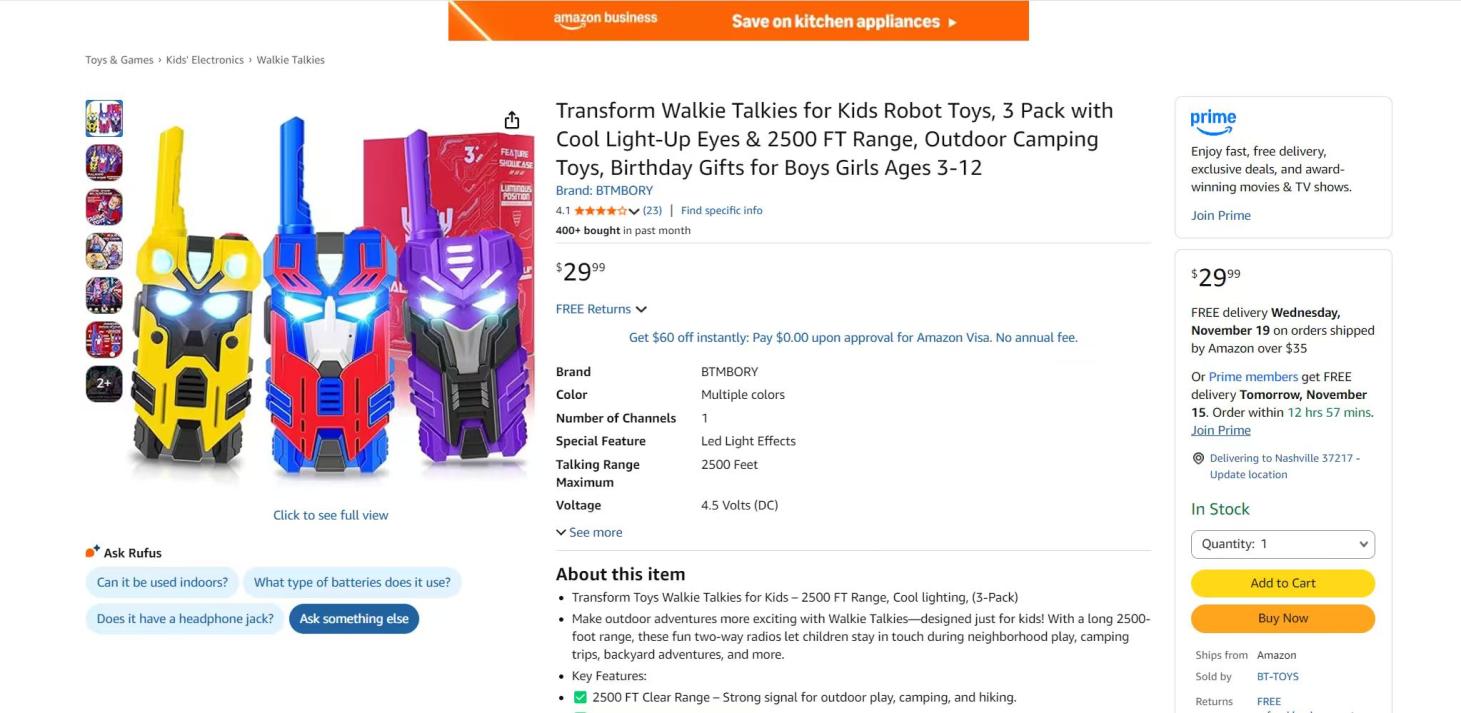Click the Ask Rufus icon
The width and height of the screenshot is (1461, 713).
coord(92,552)
